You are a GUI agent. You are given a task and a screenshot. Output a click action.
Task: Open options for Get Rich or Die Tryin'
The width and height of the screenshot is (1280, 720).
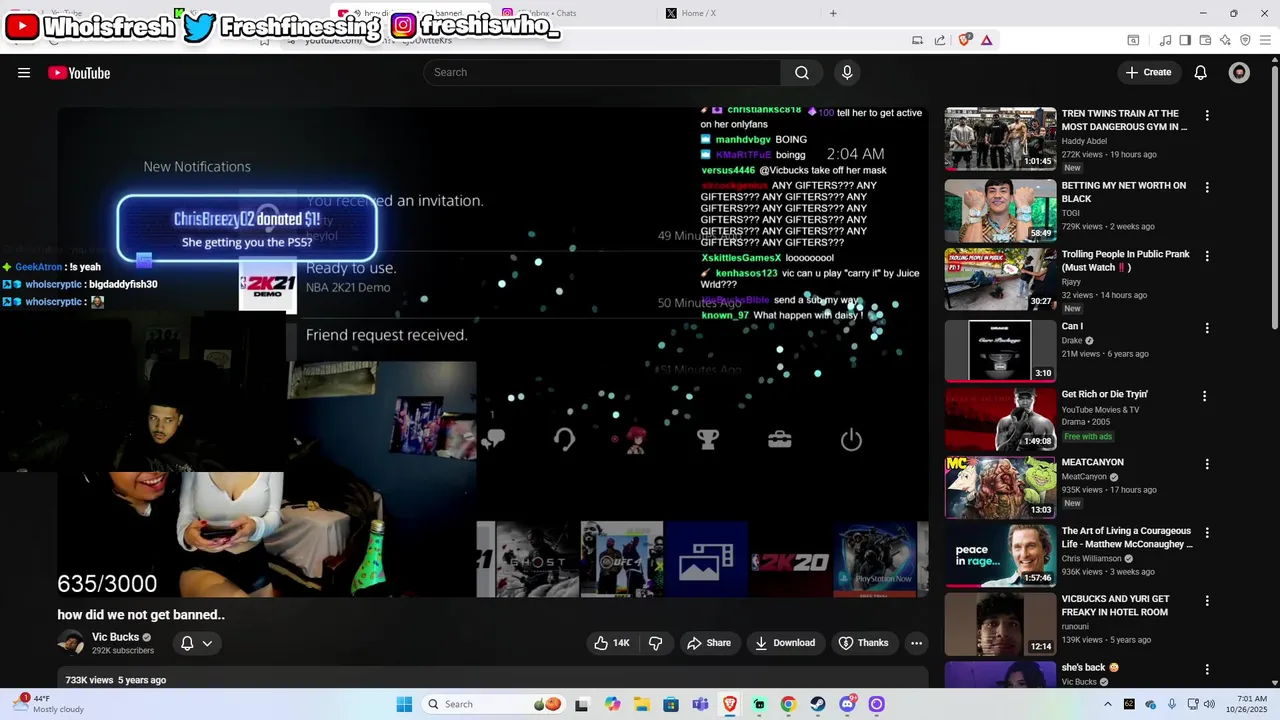[x=1204, y=396]
